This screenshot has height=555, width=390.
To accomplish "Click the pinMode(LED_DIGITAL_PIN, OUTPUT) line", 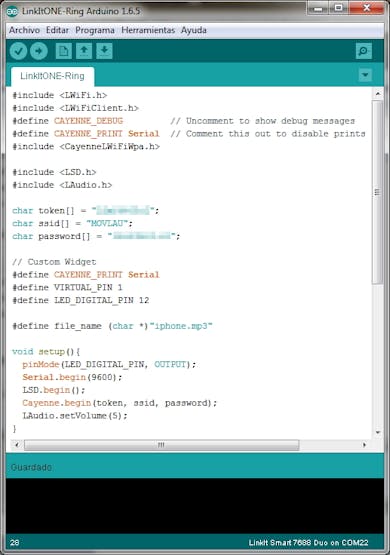I will [109, 364].
